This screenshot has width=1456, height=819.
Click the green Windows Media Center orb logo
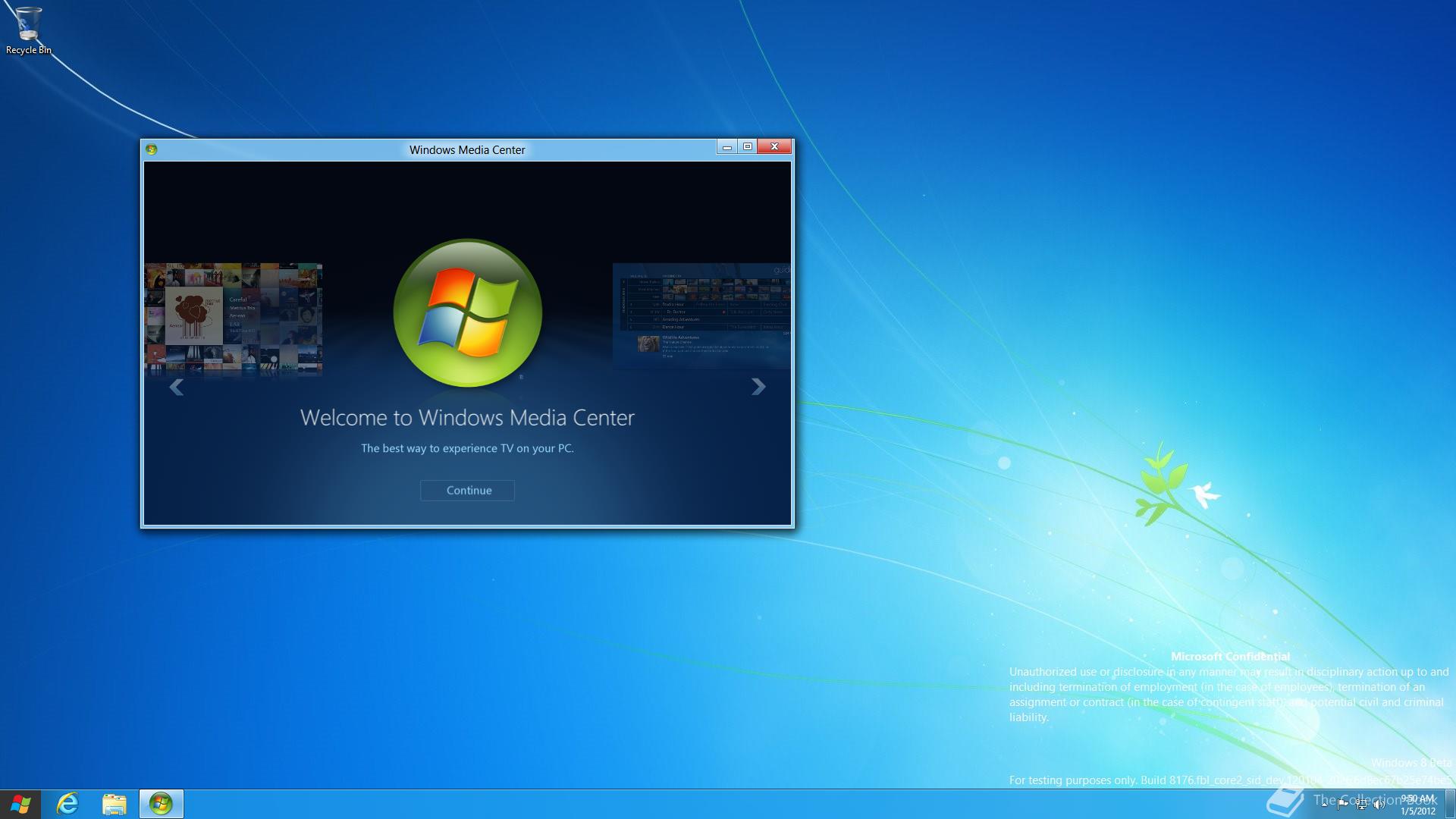468,312
